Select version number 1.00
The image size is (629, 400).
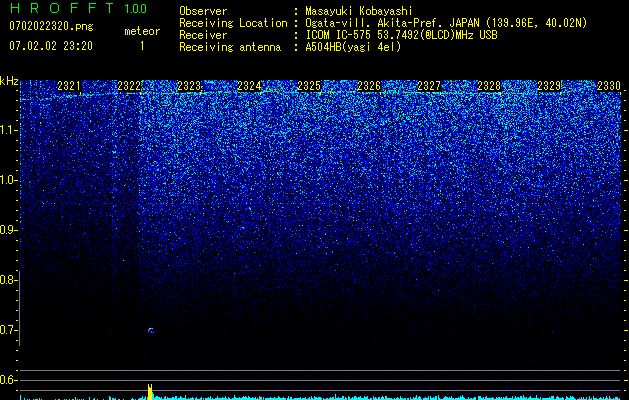point(135,9)
